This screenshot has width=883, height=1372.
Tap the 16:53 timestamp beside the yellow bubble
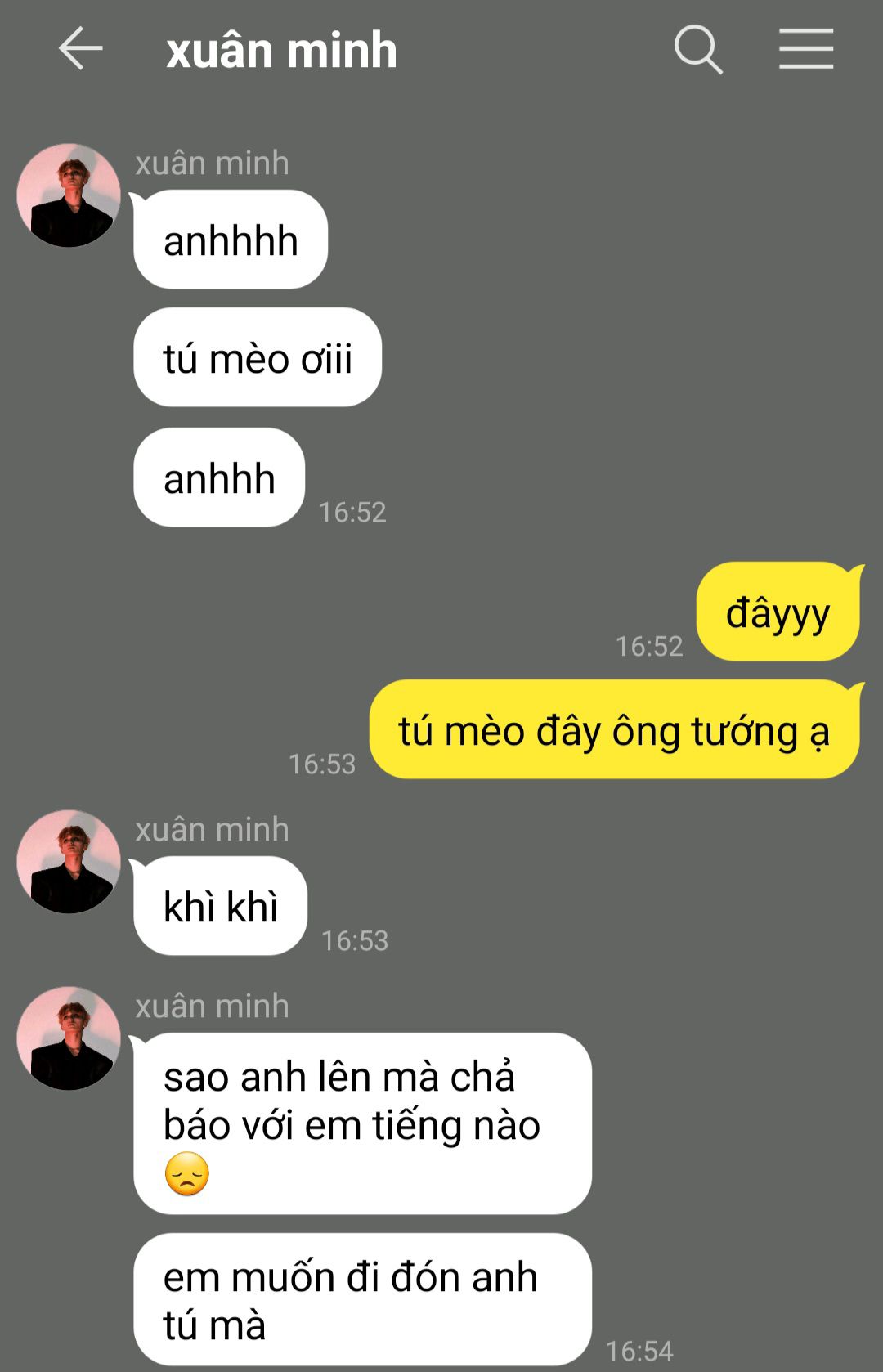click(322, 764)
